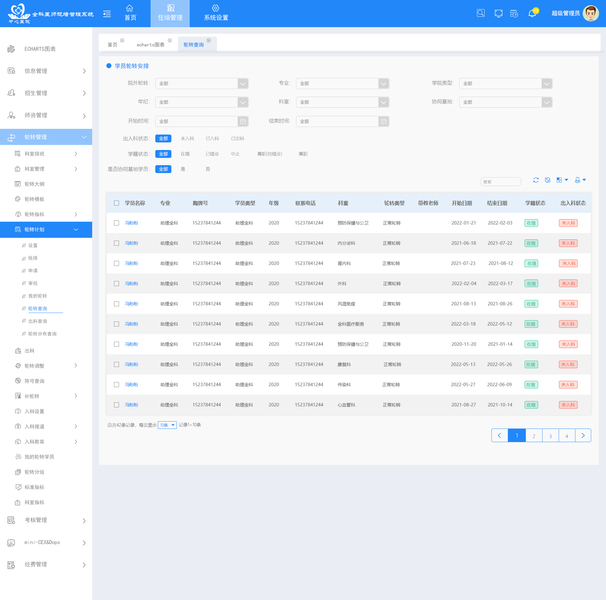This screenshot has height=600, width=606.
Task: Expand the 招生管理 menu chevron
Action: click(84, 93)
